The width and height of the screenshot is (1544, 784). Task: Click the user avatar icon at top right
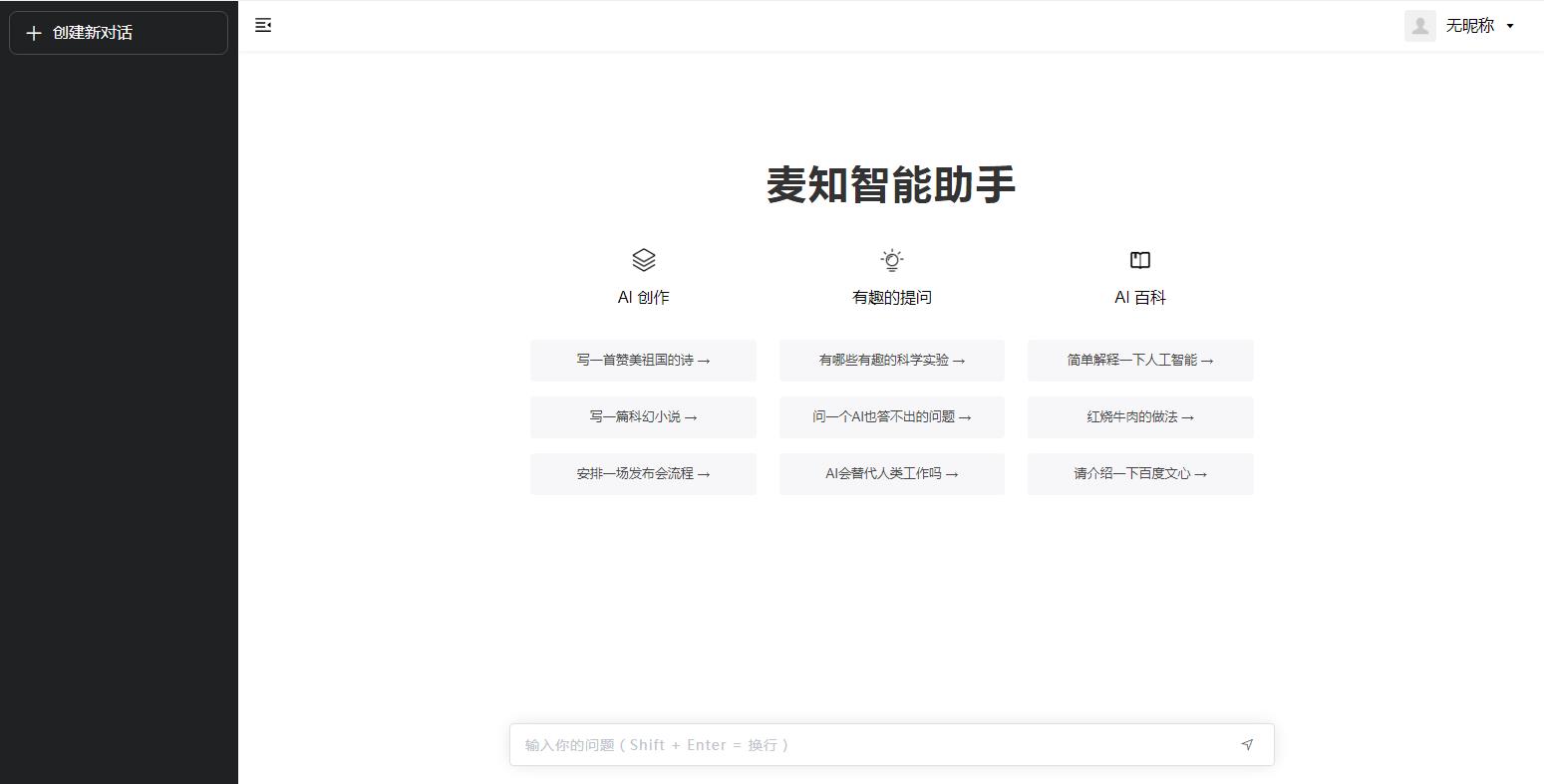[x=1419, y=25]
